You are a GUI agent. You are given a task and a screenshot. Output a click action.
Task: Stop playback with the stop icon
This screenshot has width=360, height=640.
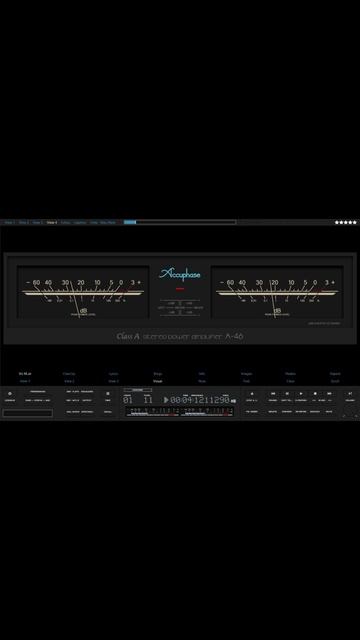pyautogui.click(x=315, y=393)
